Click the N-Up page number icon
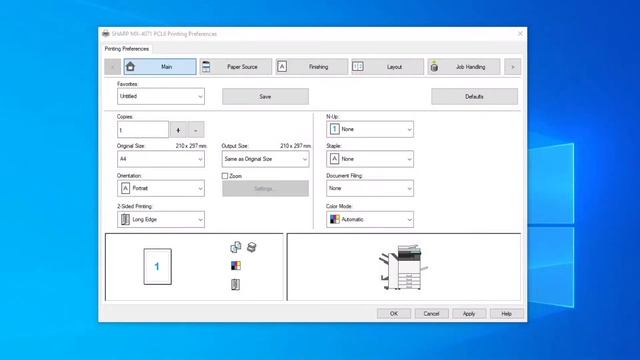 pos(334,129)
